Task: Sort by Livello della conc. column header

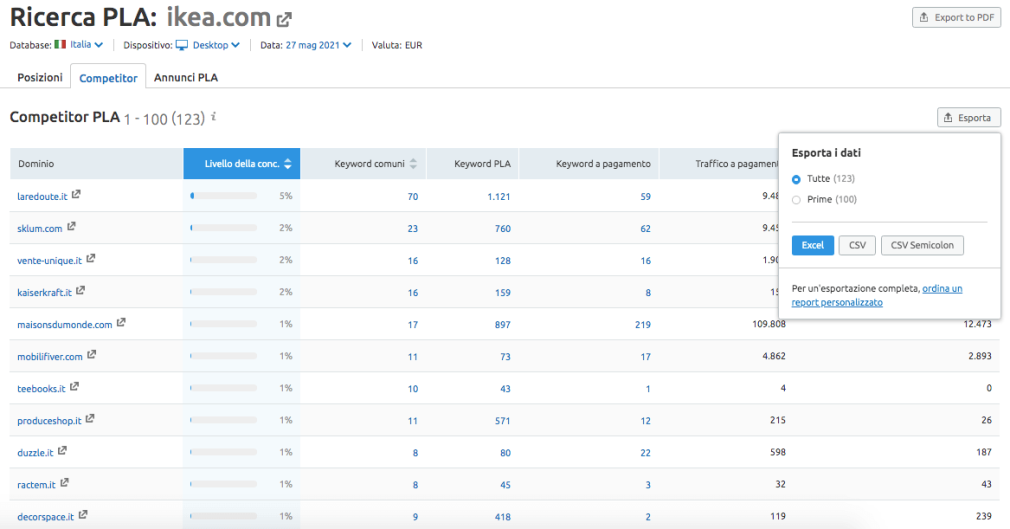Action: [241, 164]
